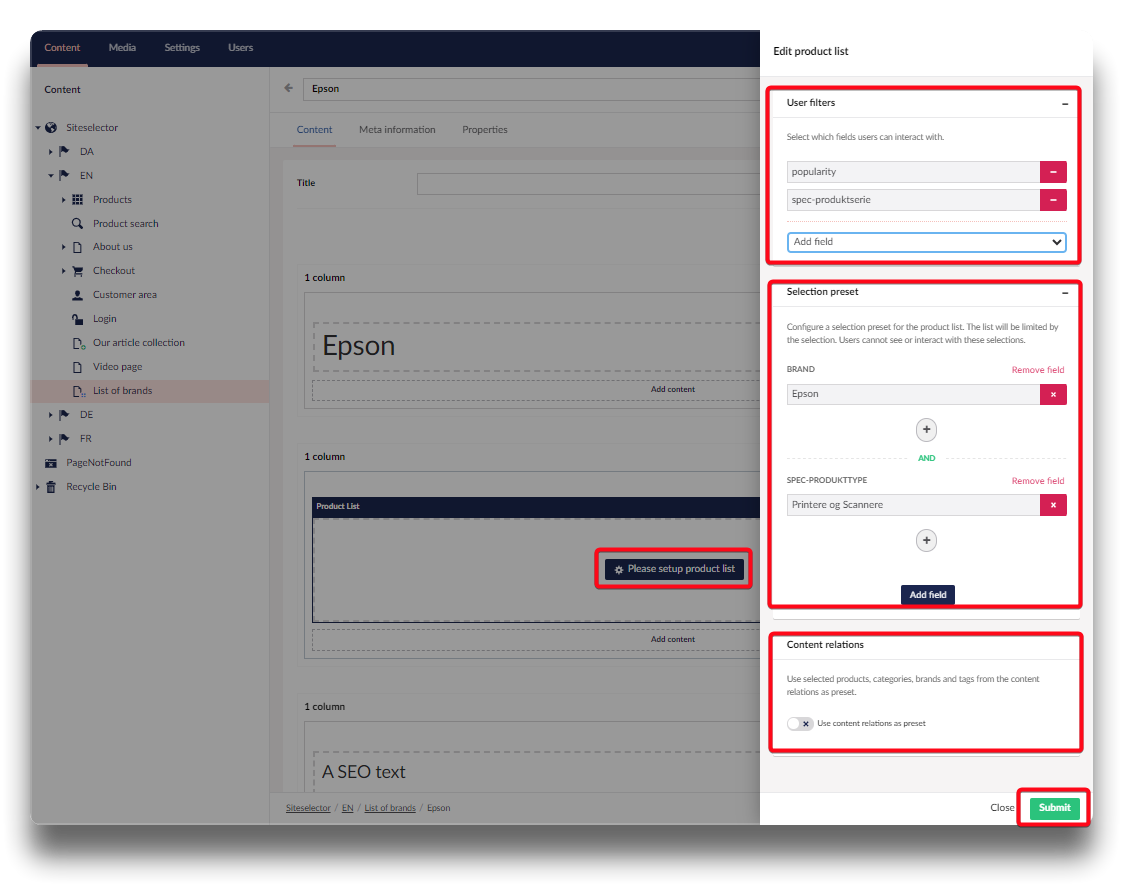Enable Use content relations as preset
This screenshot has height=887, width=1123.
[800, 723]
